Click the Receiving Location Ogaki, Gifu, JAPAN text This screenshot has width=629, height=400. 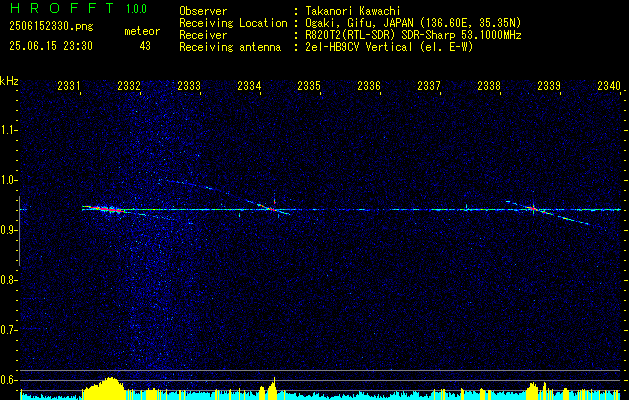[413, 23]
